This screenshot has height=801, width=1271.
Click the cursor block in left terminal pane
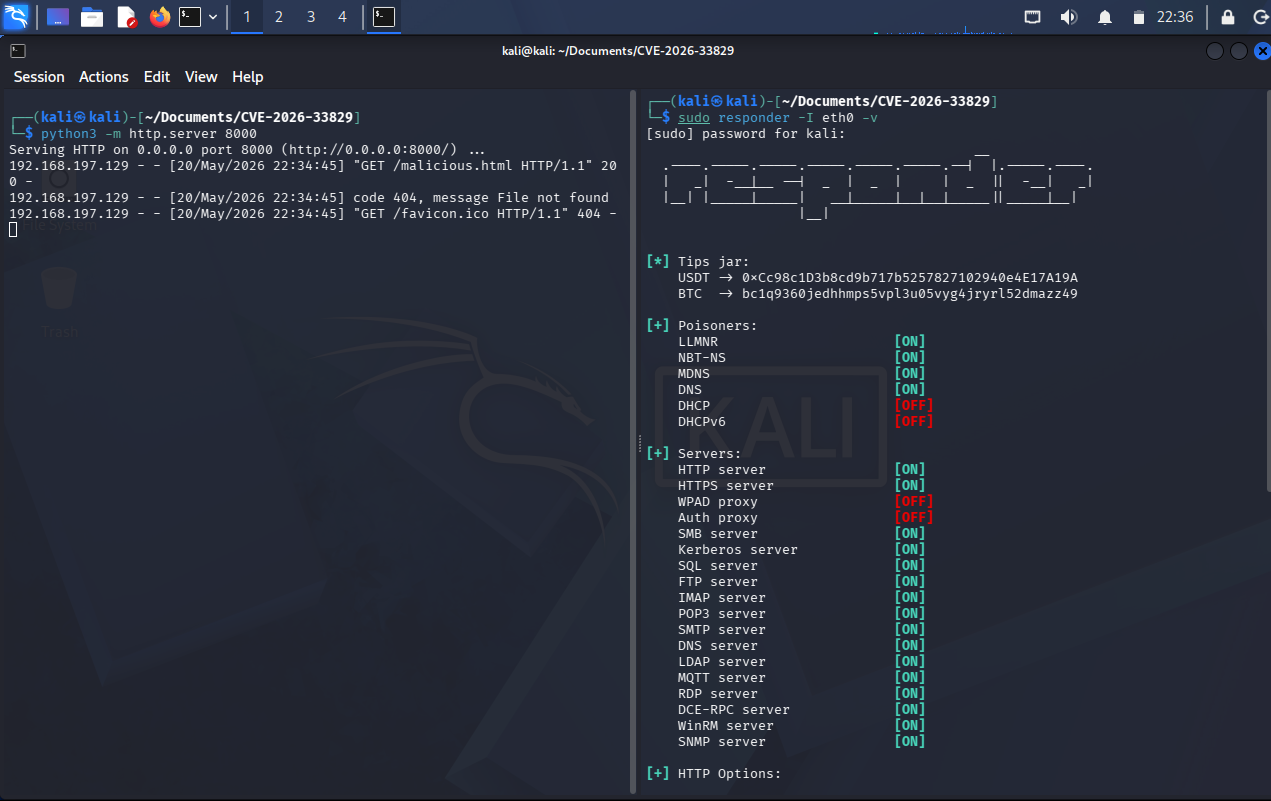tap(13, 230)
